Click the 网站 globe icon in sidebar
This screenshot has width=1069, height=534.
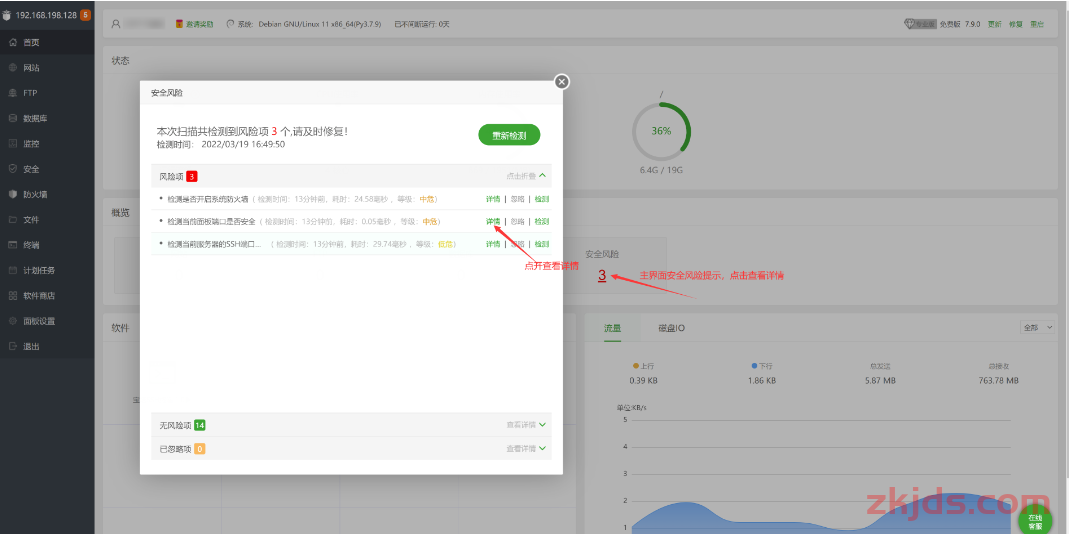pyautogui.click(x=12, y=68)
